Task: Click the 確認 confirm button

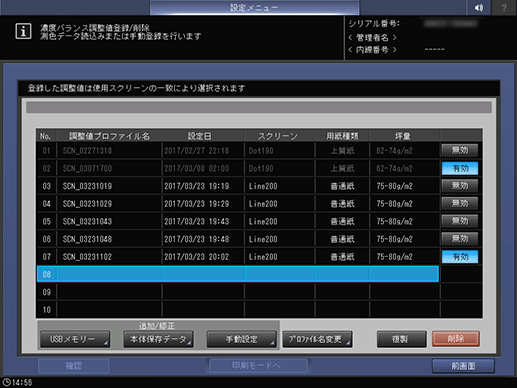Action: click(x=74, y=366)
